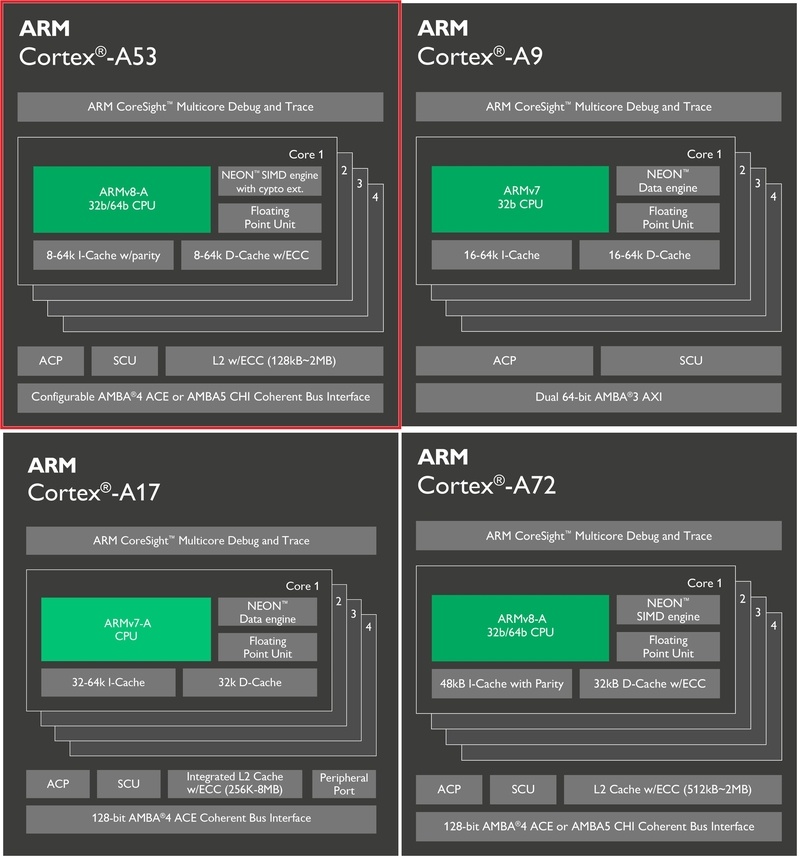Select the 48kB I-Cache with Parity block
Image resolution: width=800 pixels, height=859 pixels.
click(501, 684)
